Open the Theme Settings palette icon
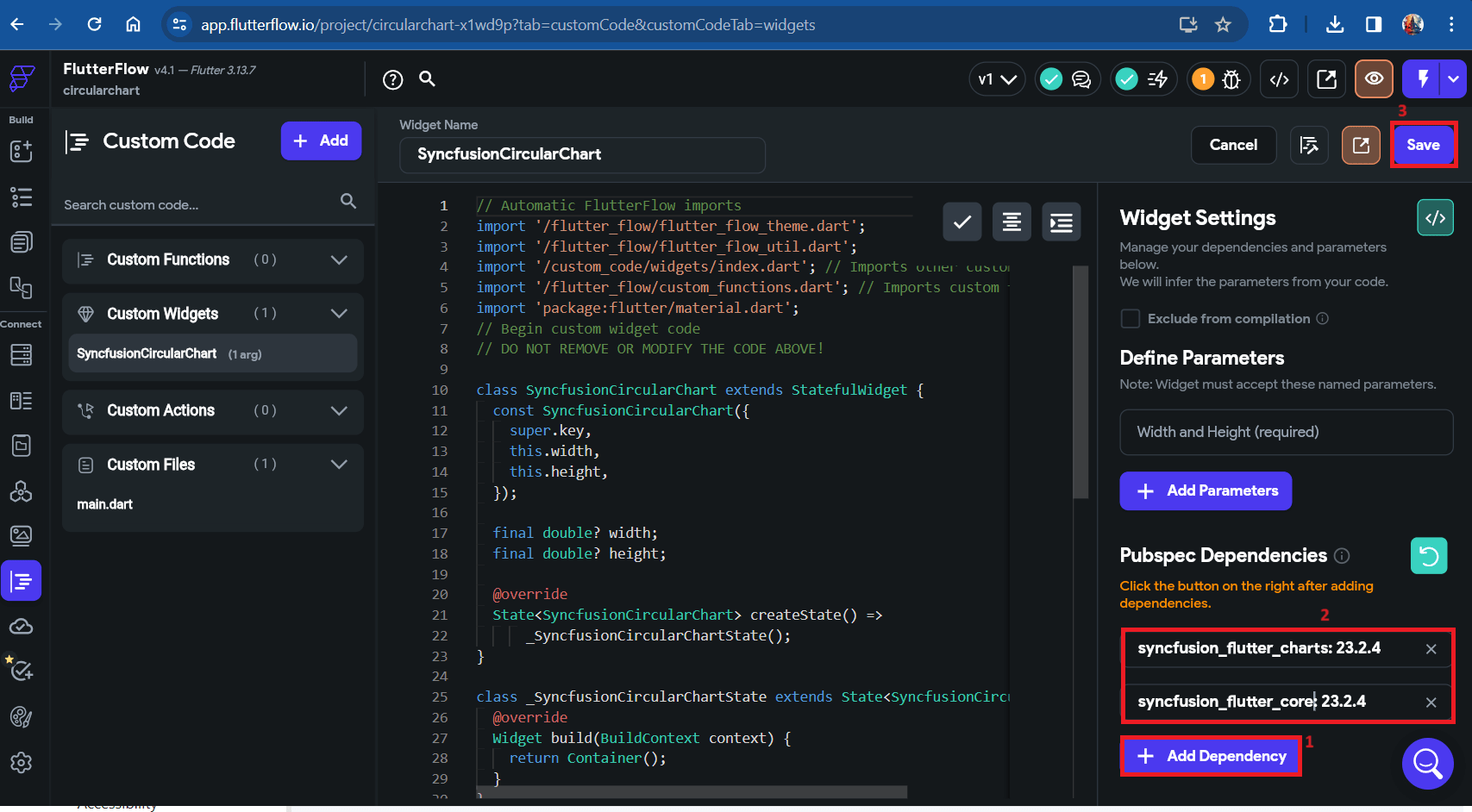Viewport: 1472px width, 812px height. coord(22,717)
